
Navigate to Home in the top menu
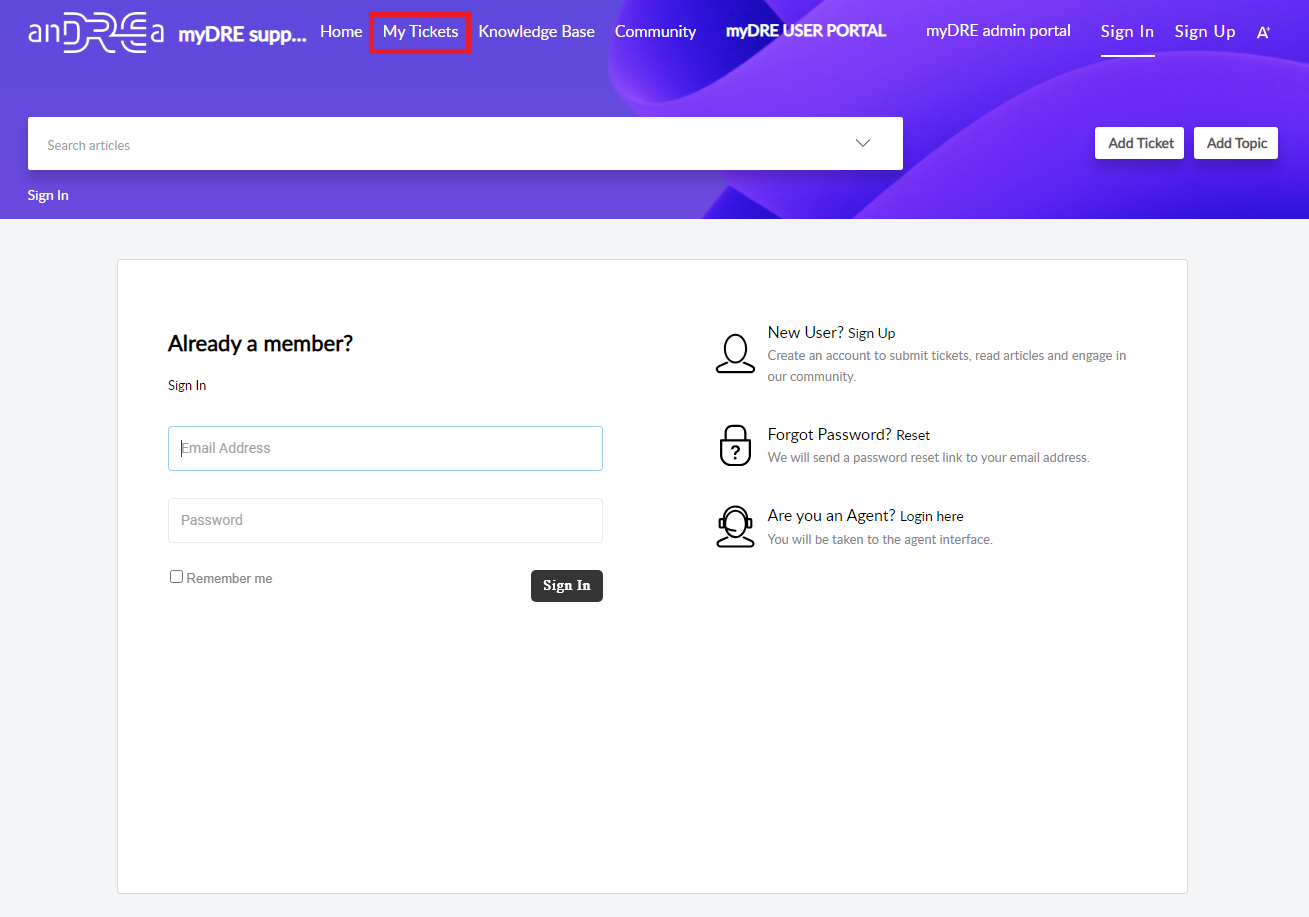(x=341, y=32)
